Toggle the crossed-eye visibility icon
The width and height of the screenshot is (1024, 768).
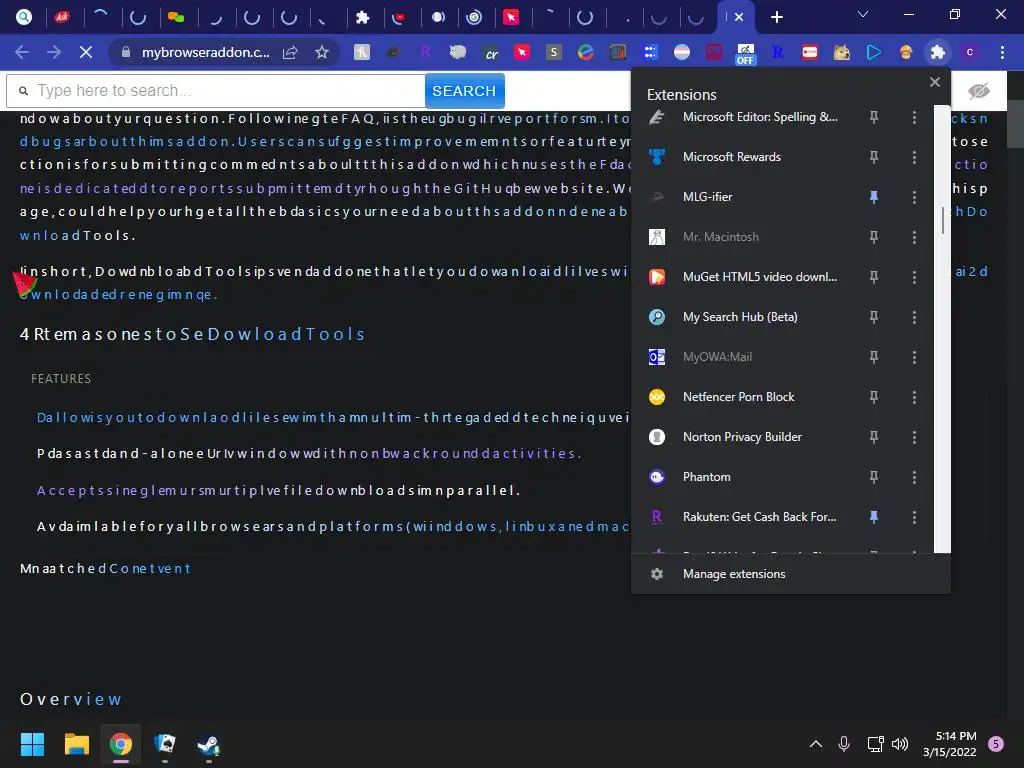click(978, 91)
